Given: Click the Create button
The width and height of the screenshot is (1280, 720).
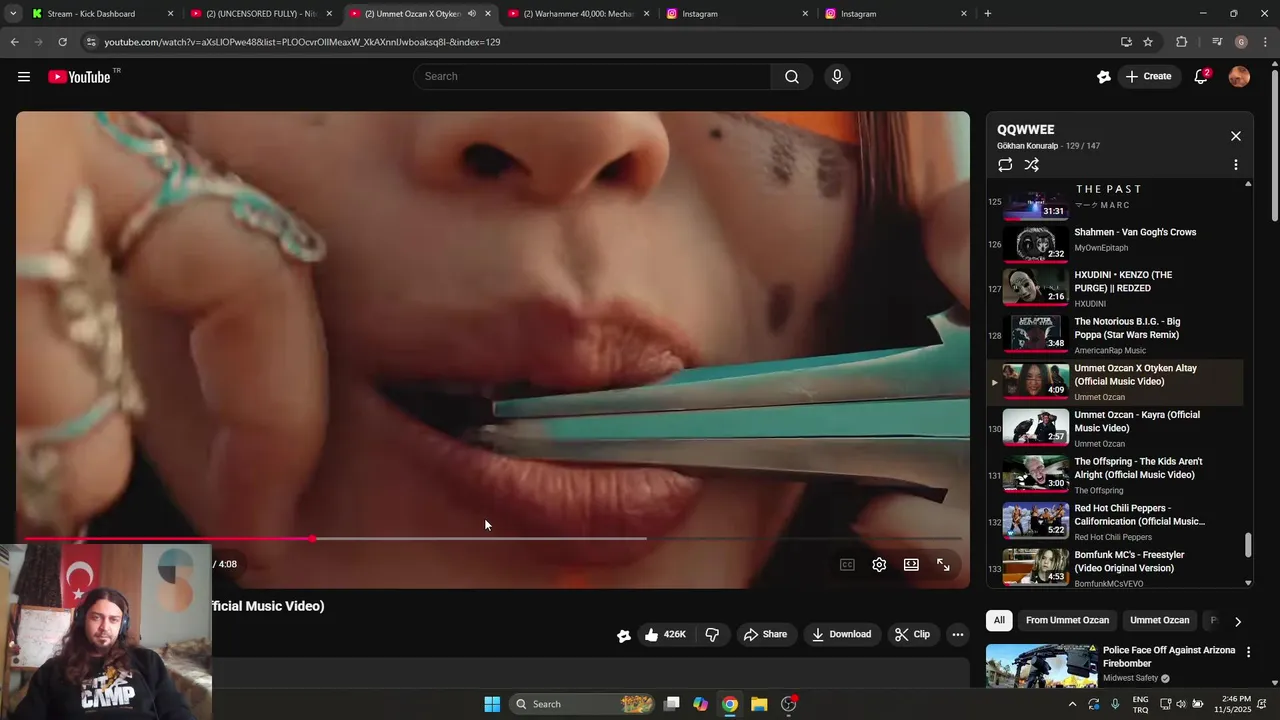Looking at the screenshot, I should pos(1148,77).
